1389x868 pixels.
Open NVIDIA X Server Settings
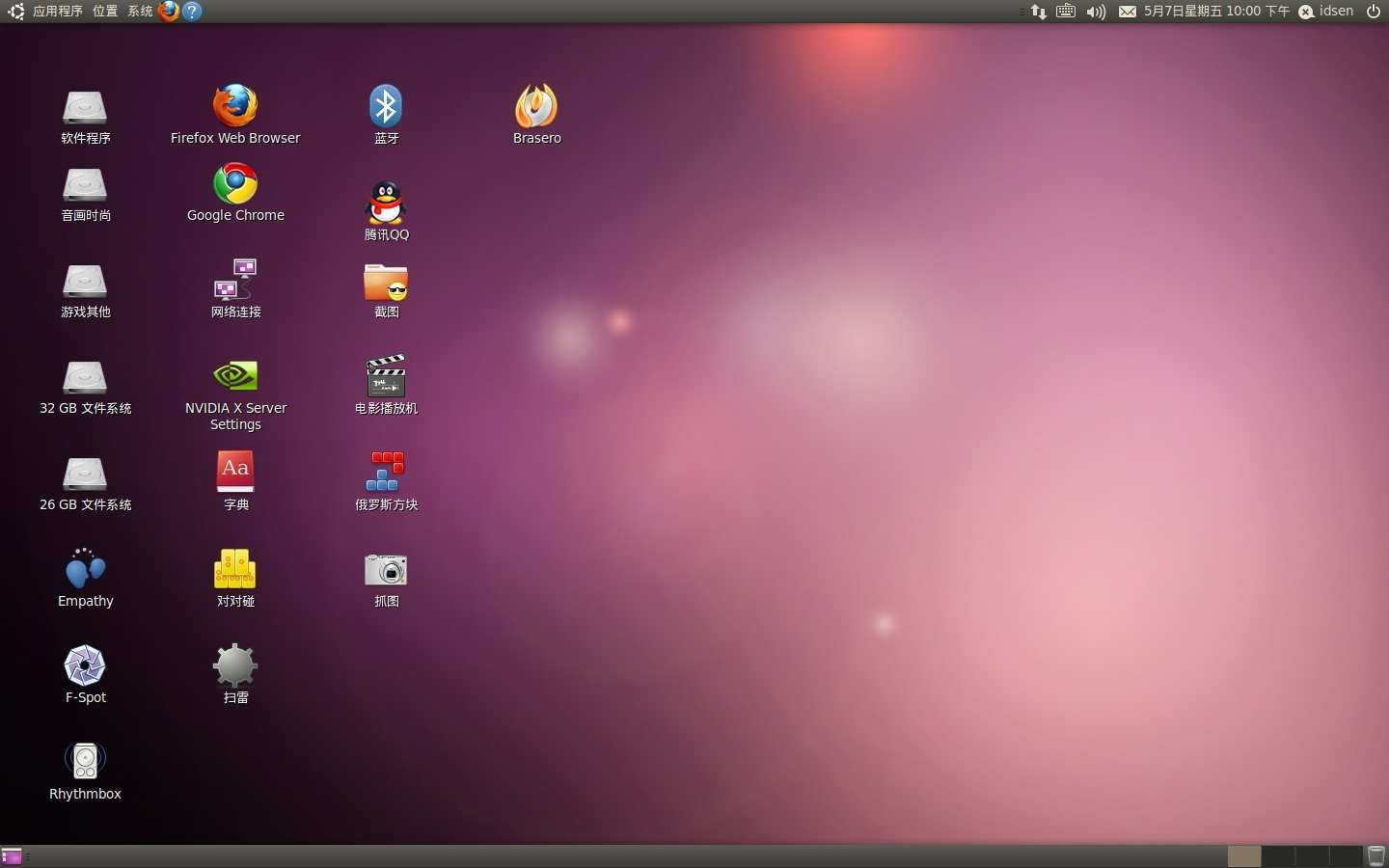(235, 376)
